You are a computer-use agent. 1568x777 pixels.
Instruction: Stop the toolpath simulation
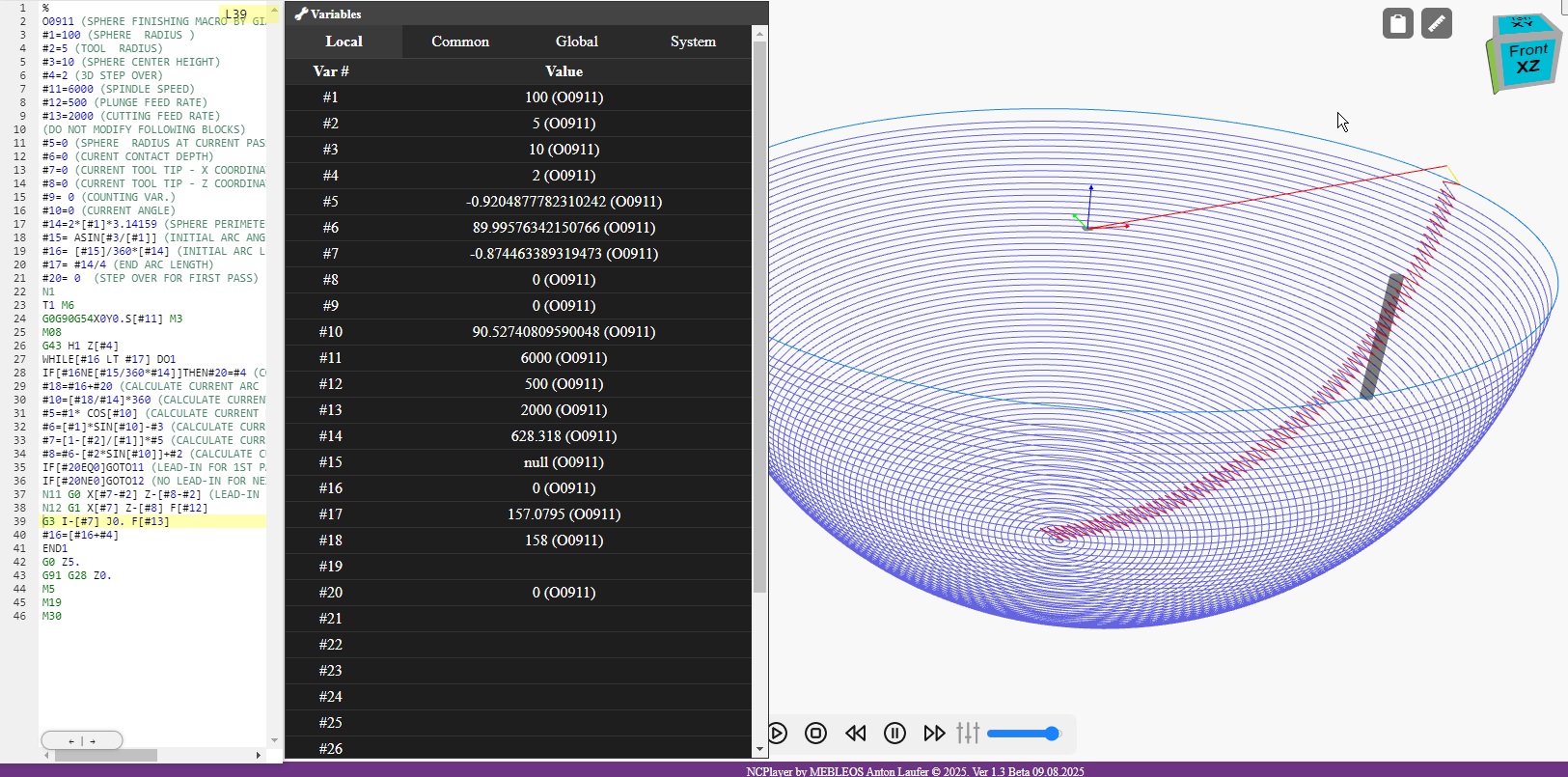[816, 734]
